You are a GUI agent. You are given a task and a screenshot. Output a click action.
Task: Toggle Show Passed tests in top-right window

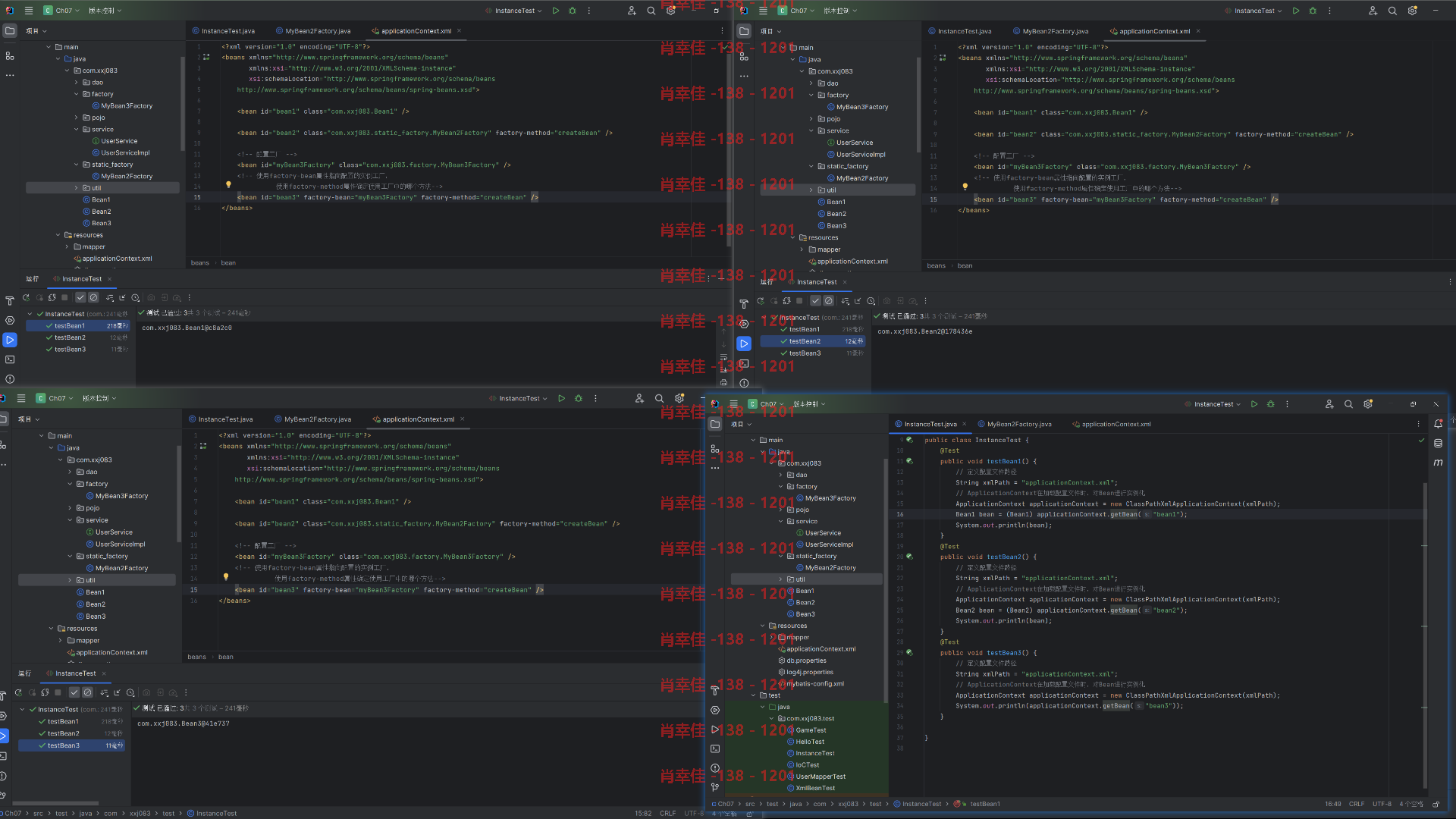tap(815, 301)
